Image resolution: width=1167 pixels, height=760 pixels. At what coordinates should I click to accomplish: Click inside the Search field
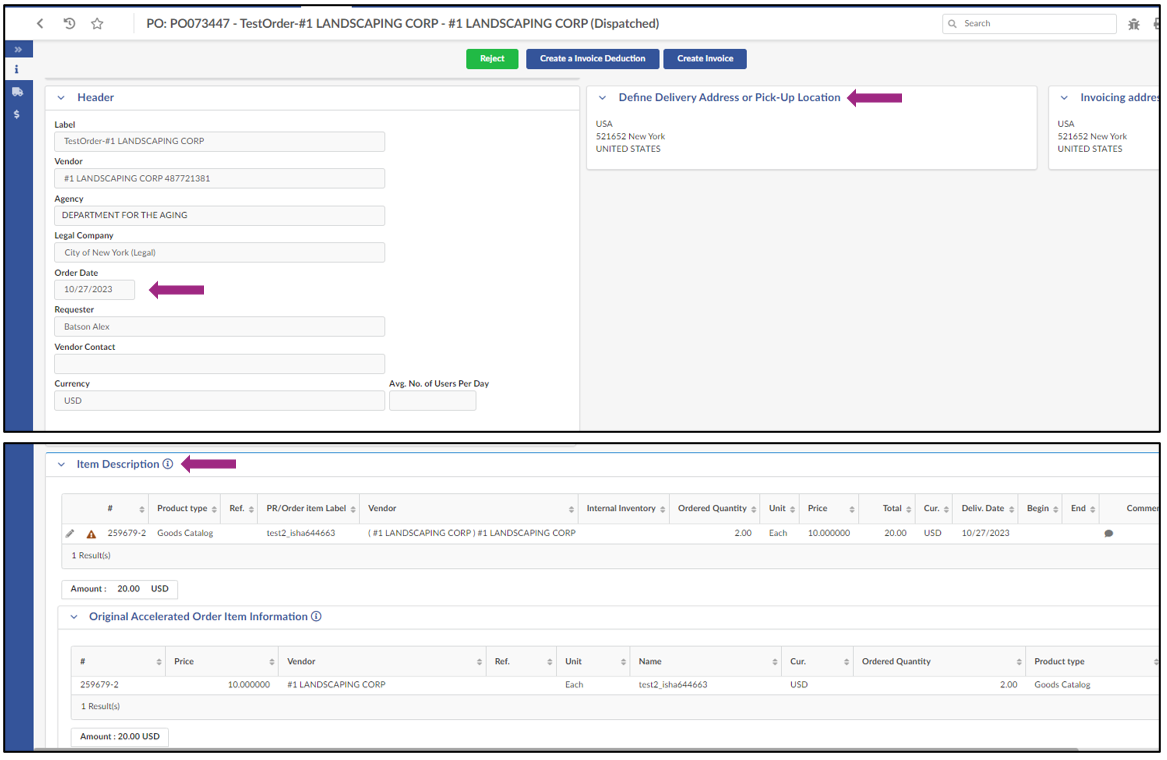tap(1029, 23)
